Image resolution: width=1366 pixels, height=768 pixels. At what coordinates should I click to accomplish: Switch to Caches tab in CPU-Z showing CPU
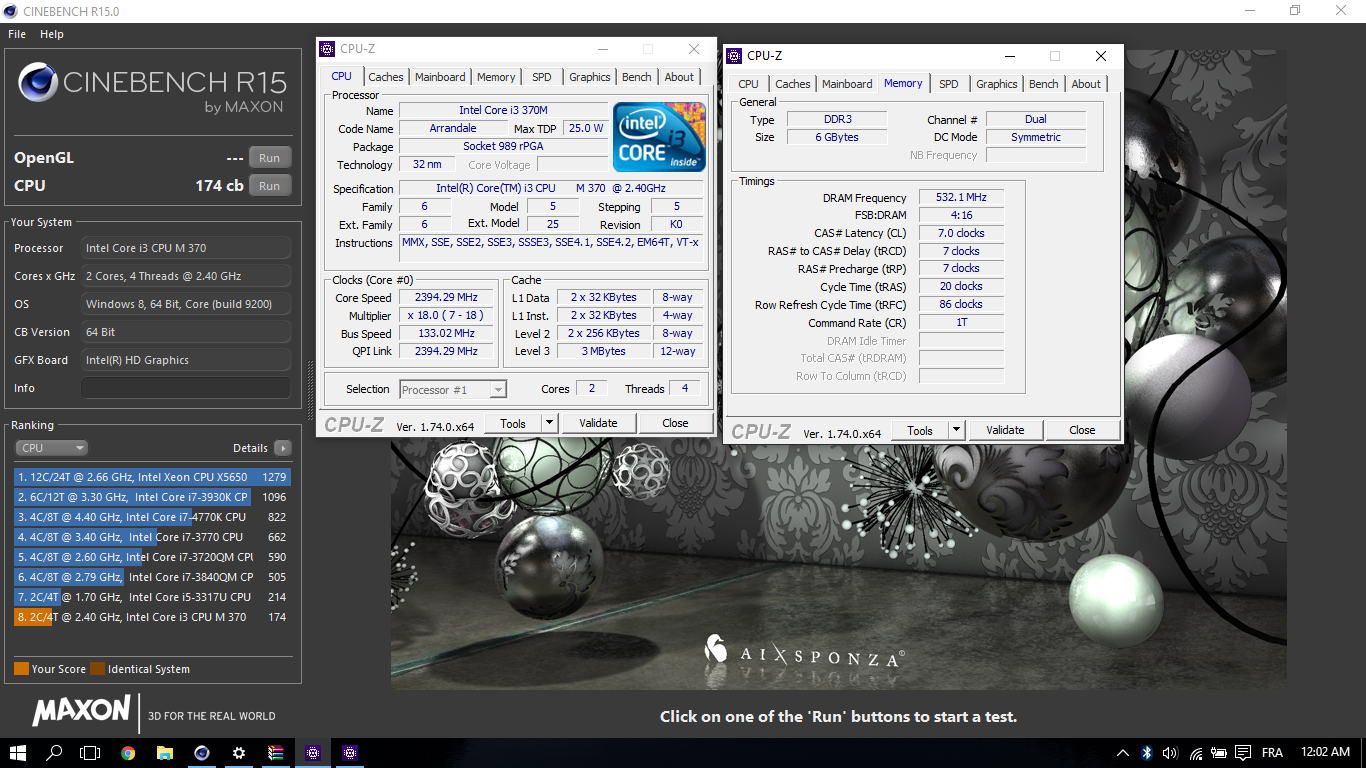tap(386, 77)
